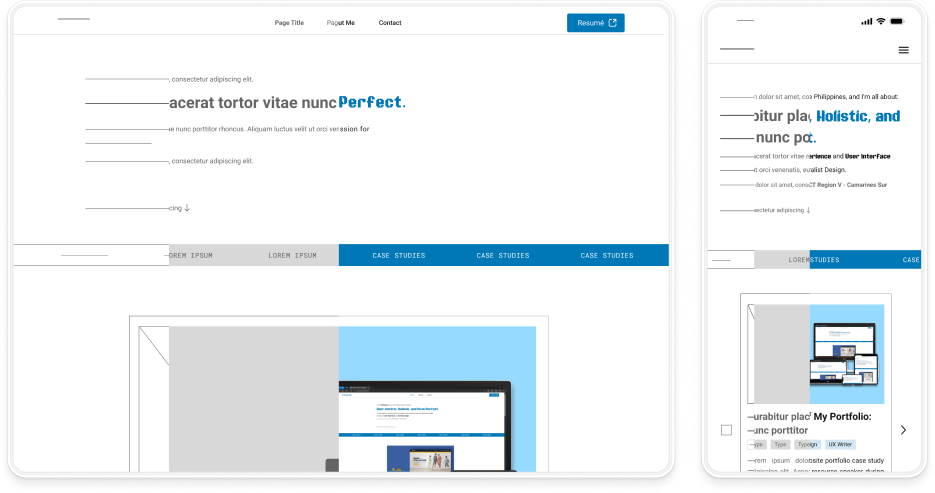Click 'acerat tortor vitae nunc' desktop heading
This screenshot has height=493, width=935.
click(253, 103)
